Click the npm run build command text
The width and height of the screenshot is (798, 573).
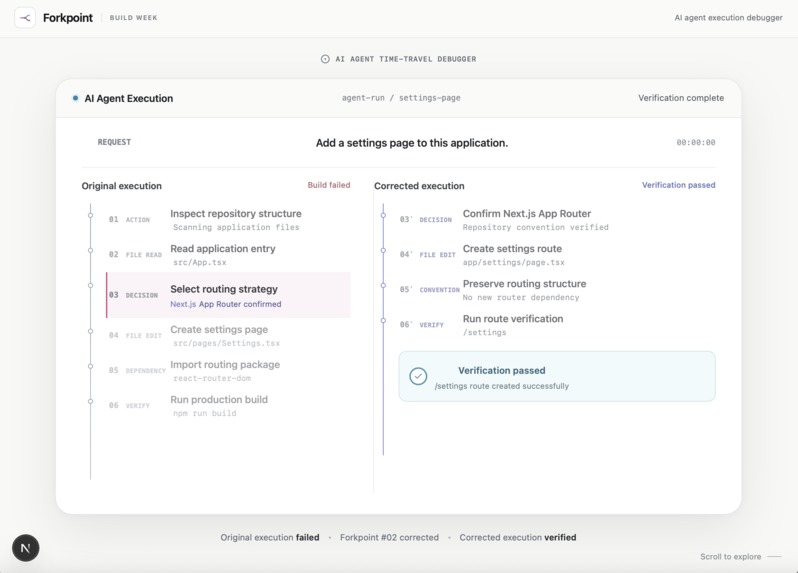[x=205, y=414]
